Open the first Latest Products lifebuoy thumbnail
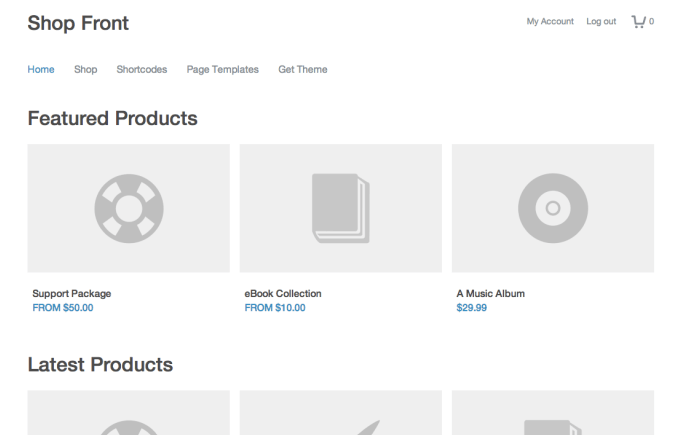 click(x=129, y=413)
